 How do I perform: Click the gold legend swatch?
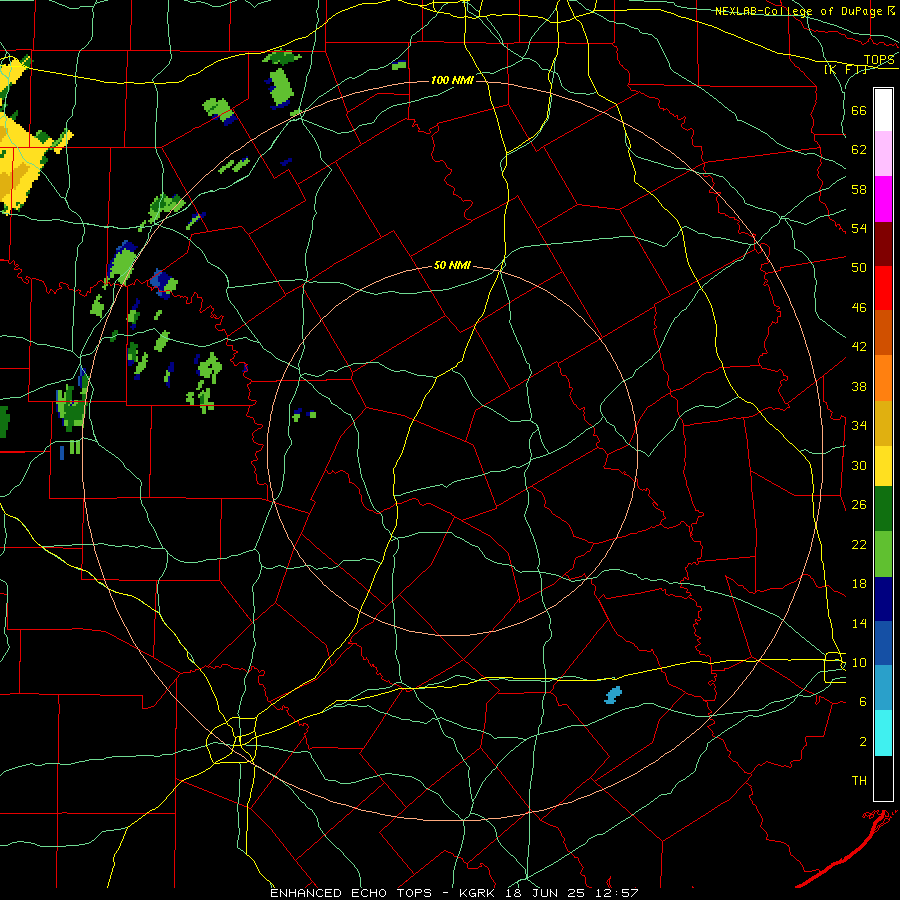883,423
